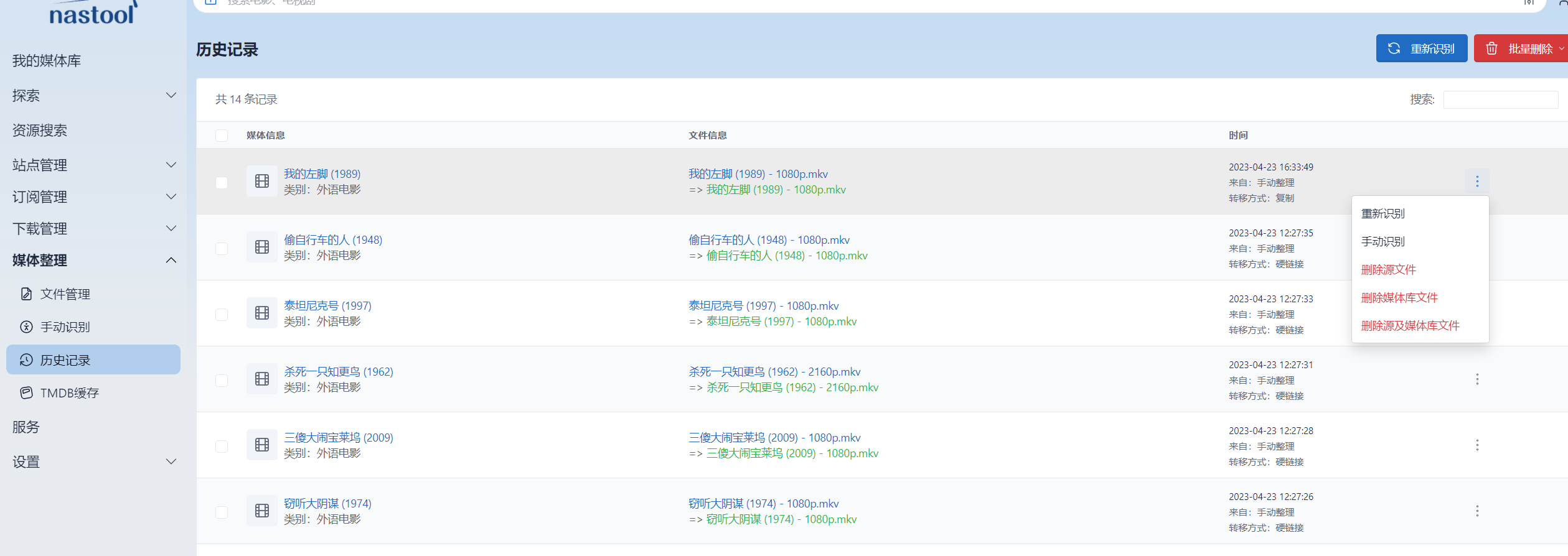Open the 偷自行车的人 (1948) media link
Image resolution: width=1568 pixels, height=556 pixels.
pyautogui.click(x=333, y=239)
